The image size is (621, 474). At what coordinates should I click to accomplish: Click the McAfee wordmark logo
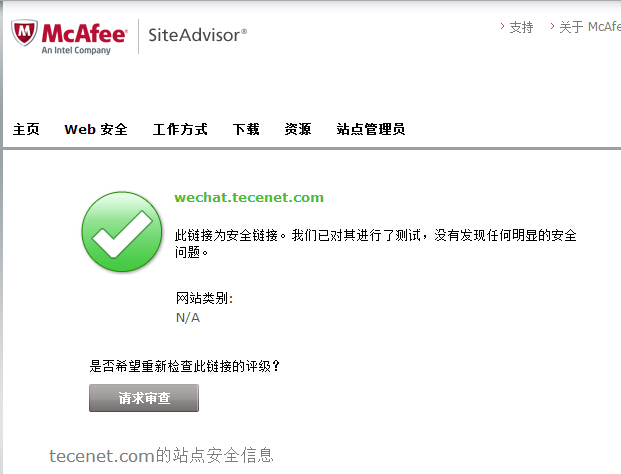tap(84, 33)
